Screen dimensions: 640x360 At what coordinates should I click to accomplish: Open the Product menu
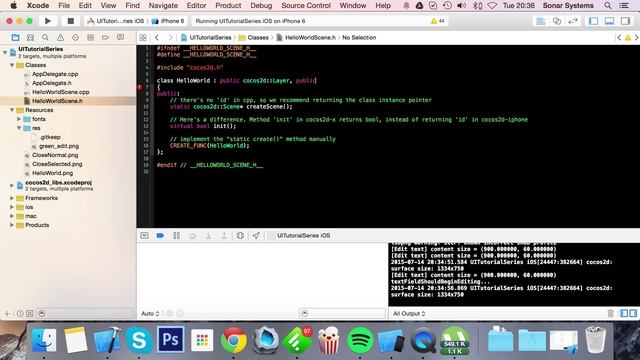(228, 6)
